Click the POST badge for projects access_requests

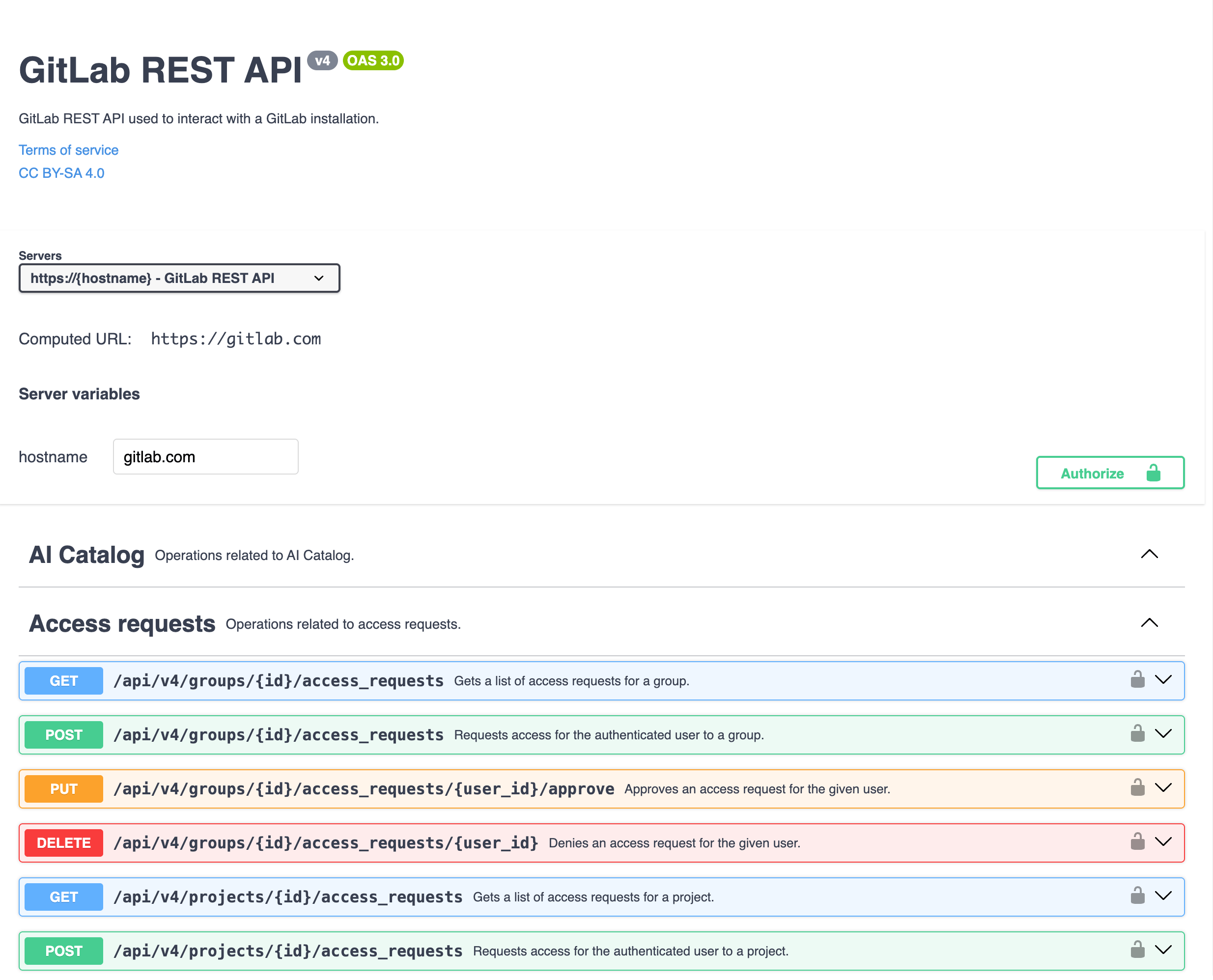click(x=64, y=951)
